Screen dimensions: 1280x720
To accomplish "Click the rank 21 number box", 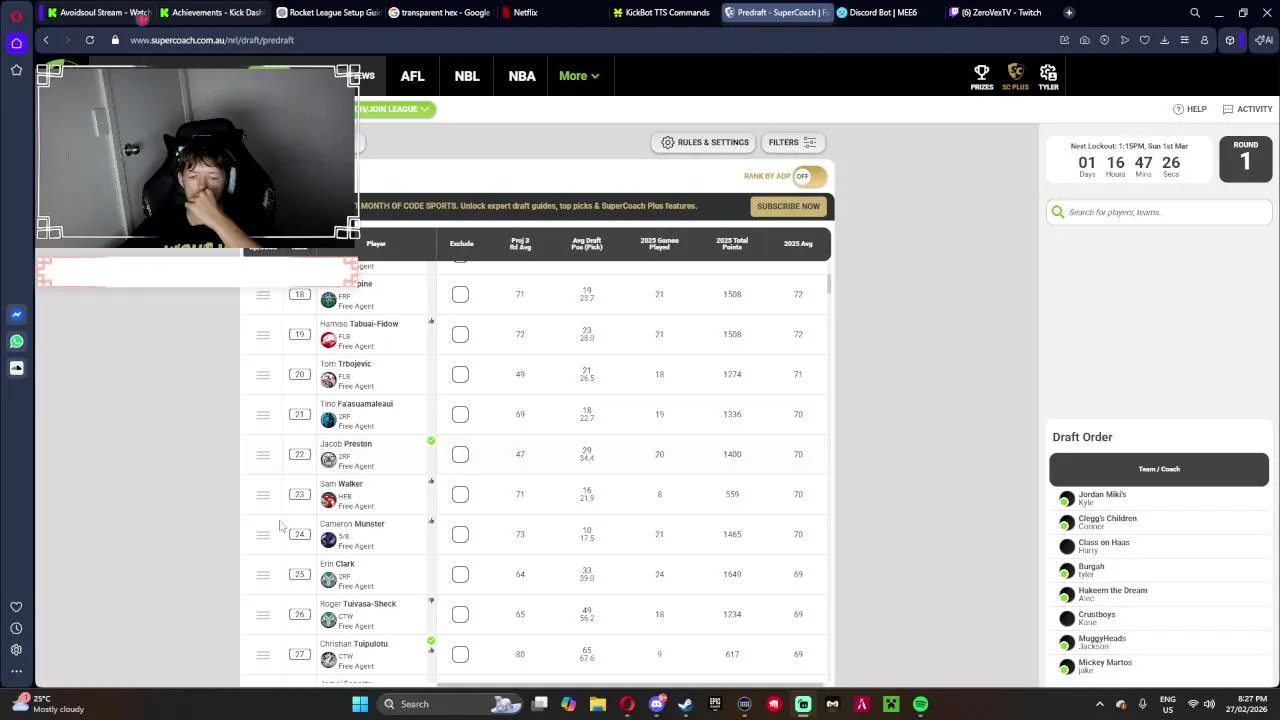I will tap(299, 414).
